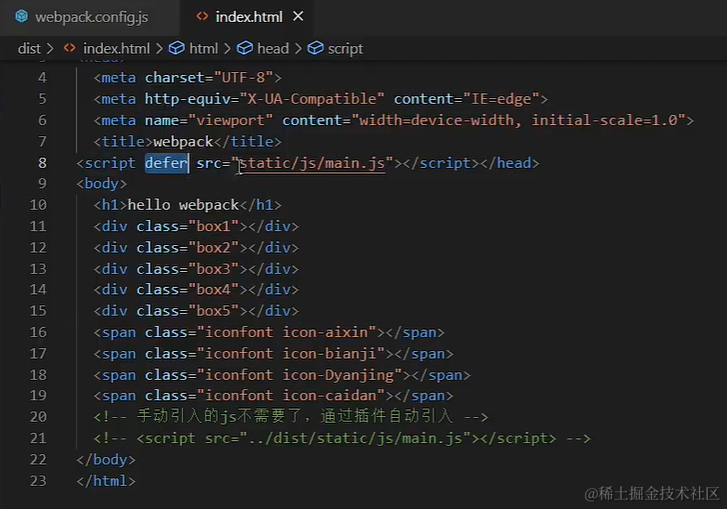Viewport: 727px width, 509px height.
Task: Follow the static/js/main.js src link
Action: point(312,163)
